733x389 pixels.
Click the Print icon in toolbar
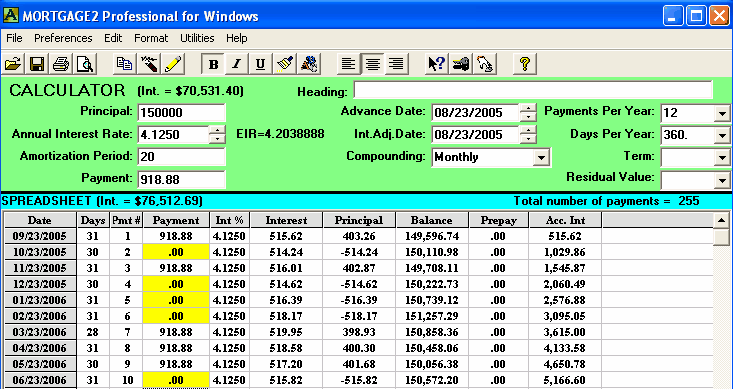point(61,64)
